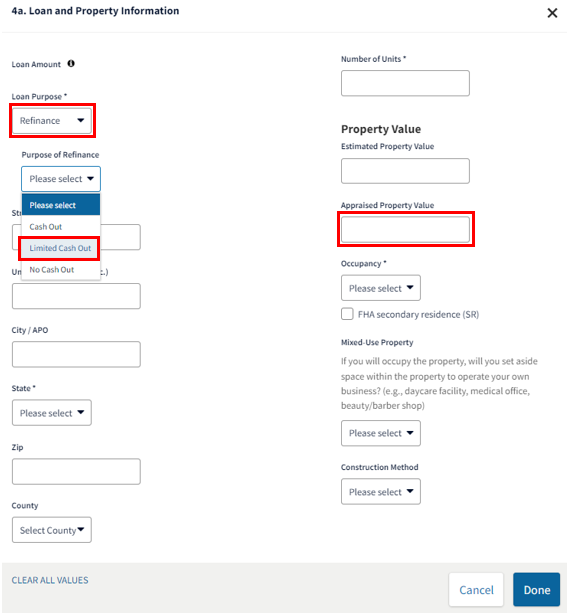Click the Cancel button

point(476,590)
